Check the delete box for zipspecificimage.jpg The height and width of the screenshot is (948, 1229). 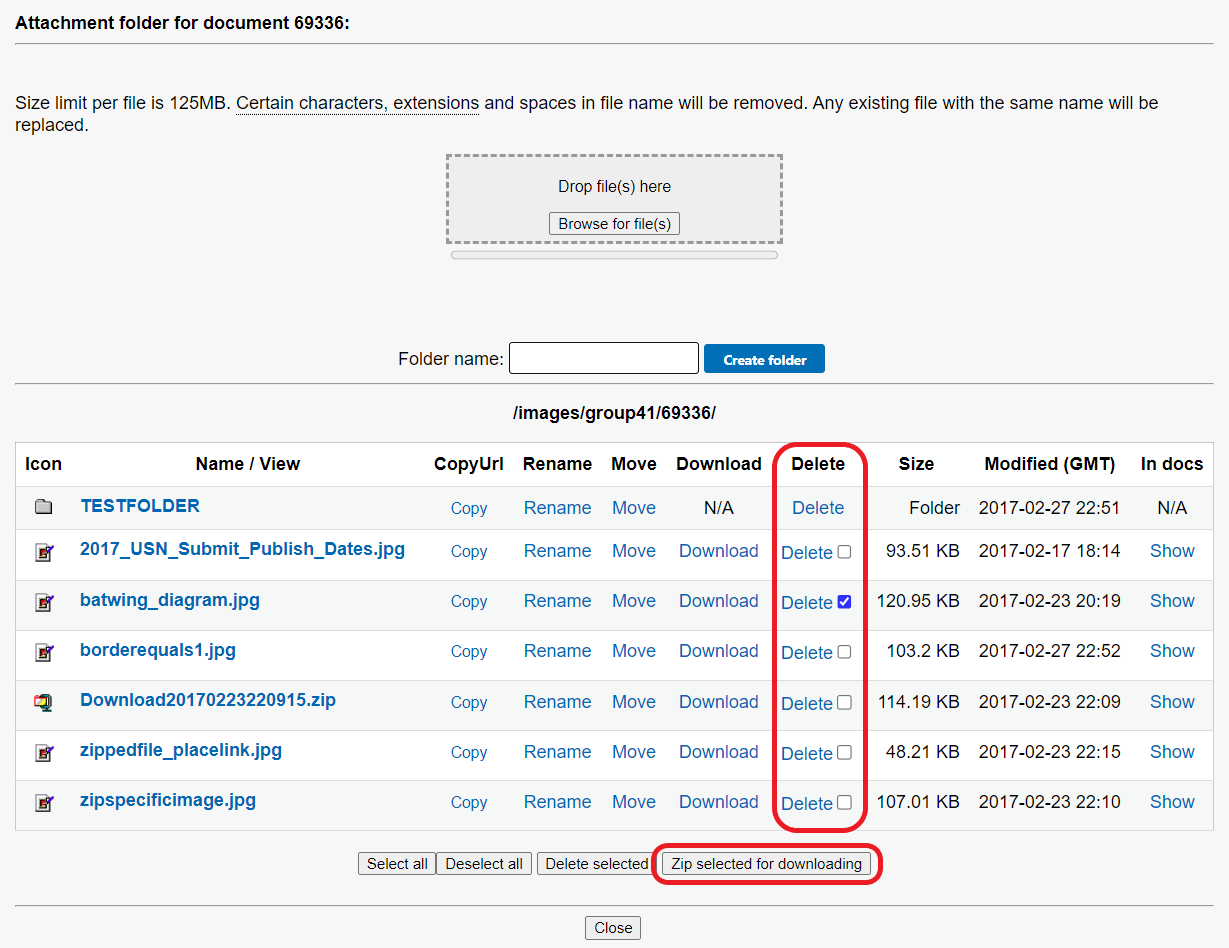click(x=844, y=803)
